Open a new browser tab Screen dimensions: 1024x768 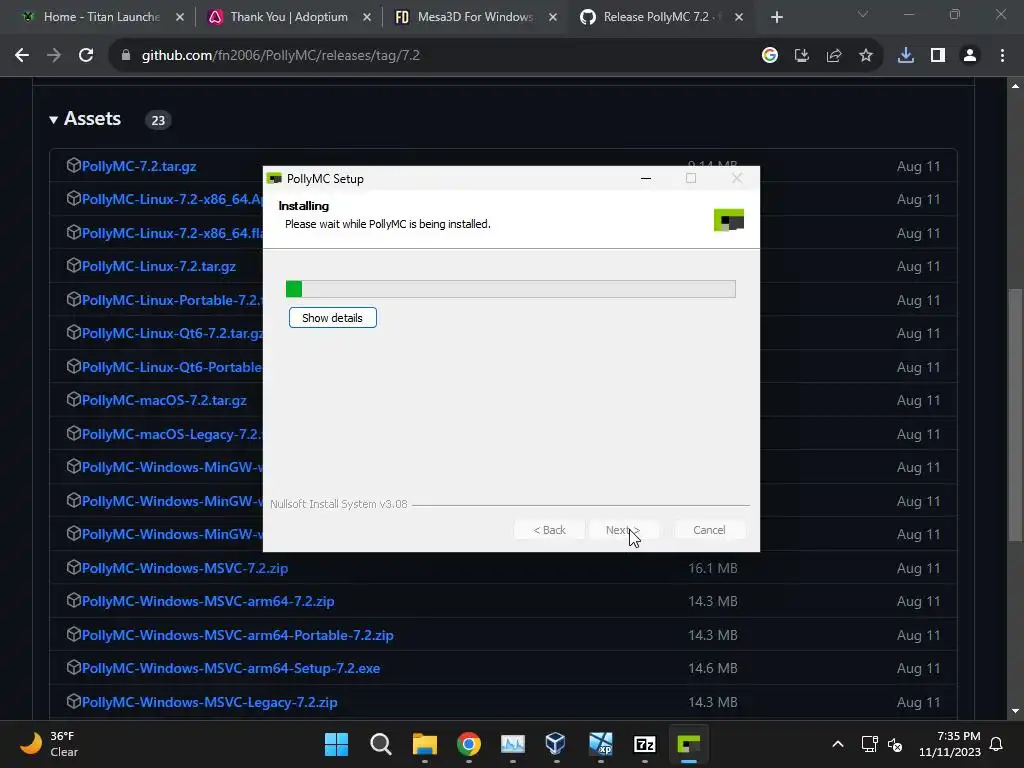tap(776, 17)
